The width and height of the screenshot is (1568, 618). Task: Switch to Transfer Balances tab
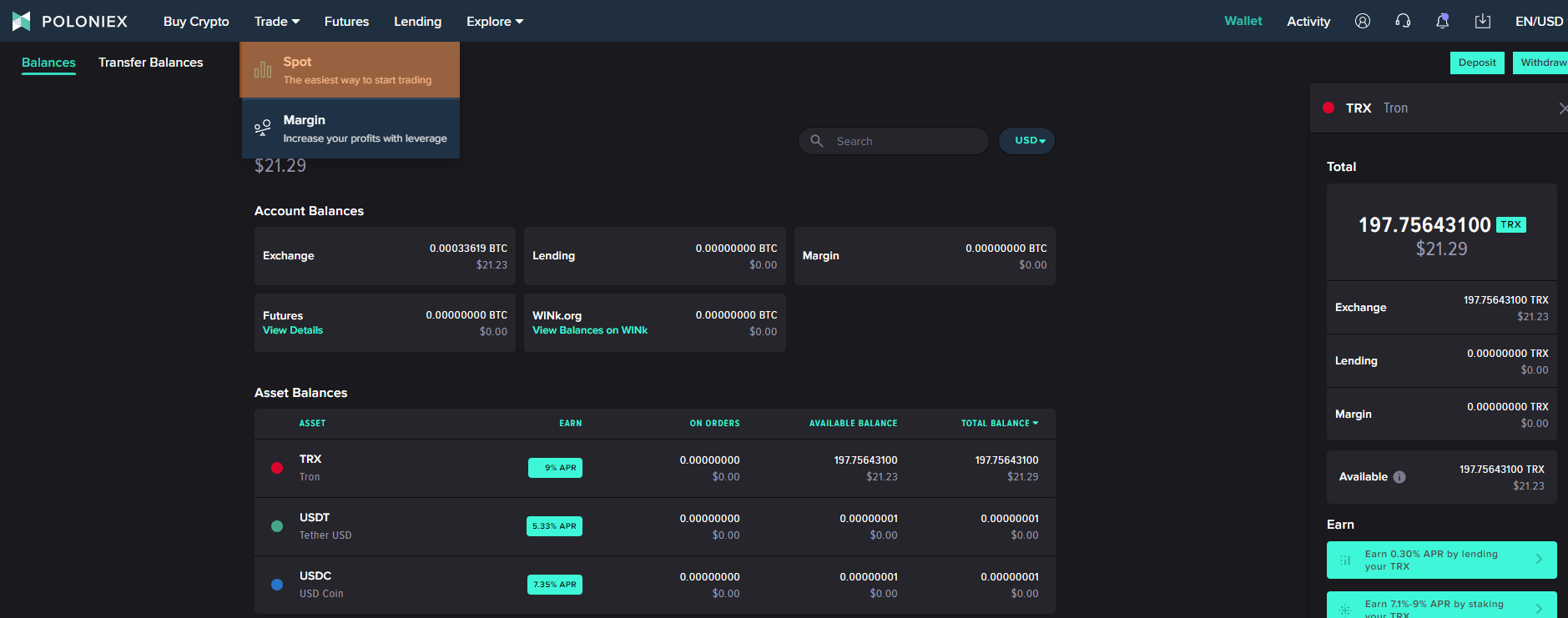(151, 63)
